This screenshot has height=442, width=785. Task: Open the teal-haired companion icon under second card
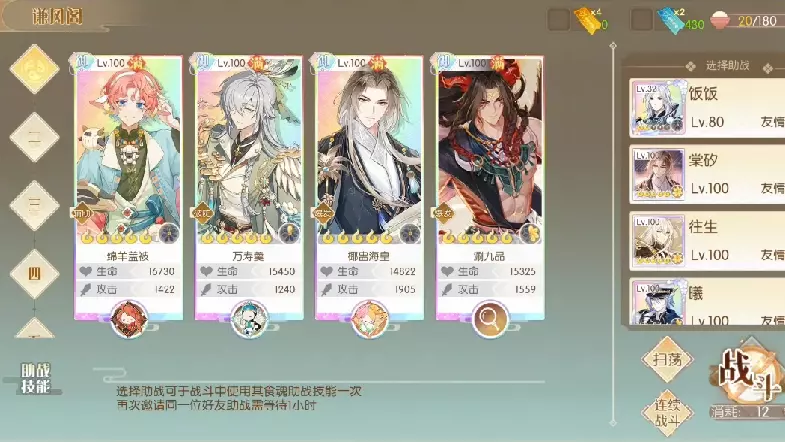pyautogui.click(x=249, y=319)
